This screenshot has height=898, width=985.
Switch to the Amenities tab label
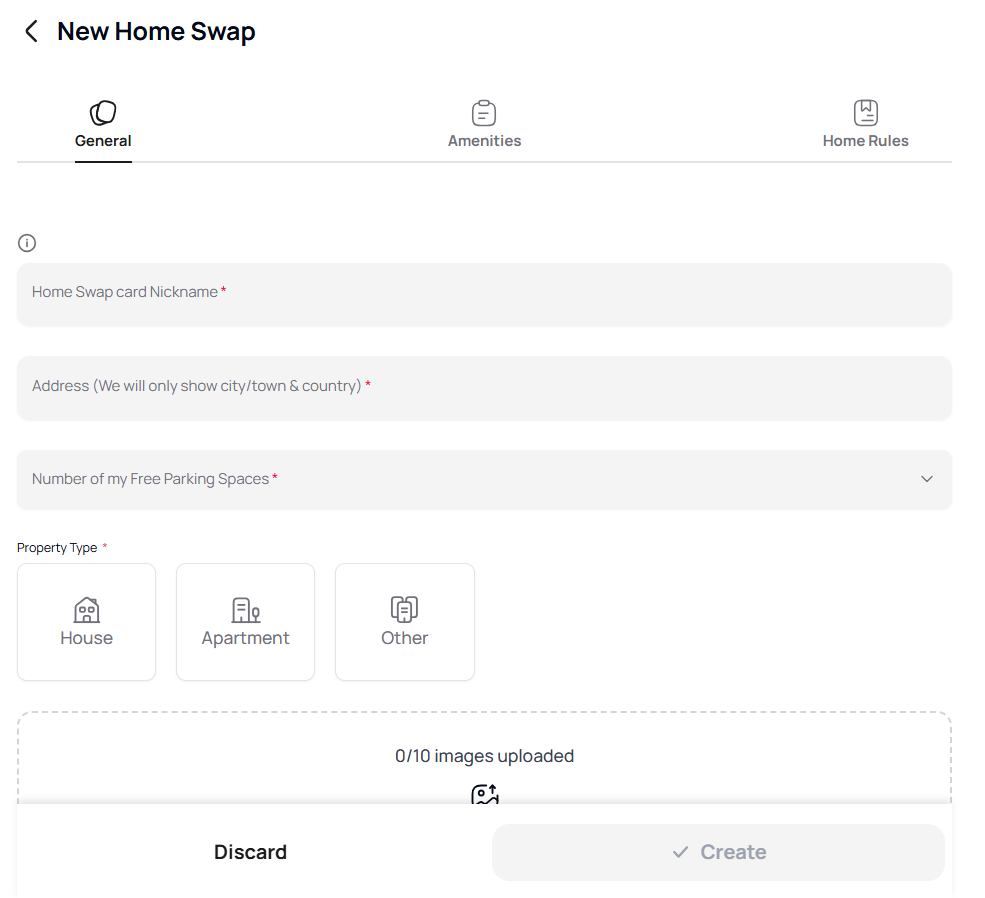484,141
